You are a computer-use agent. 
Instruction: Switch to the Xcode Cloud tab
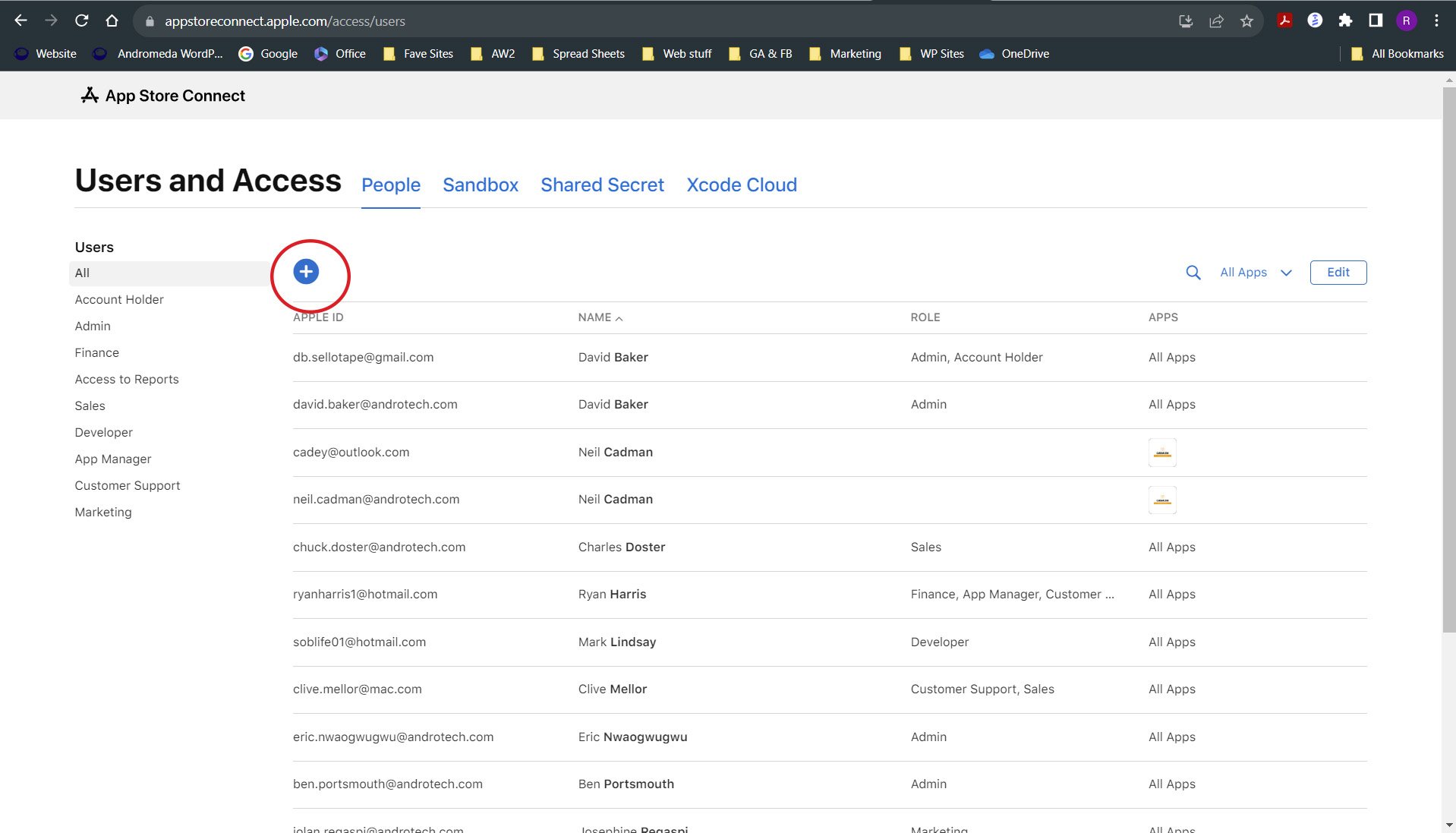point(742,185)
